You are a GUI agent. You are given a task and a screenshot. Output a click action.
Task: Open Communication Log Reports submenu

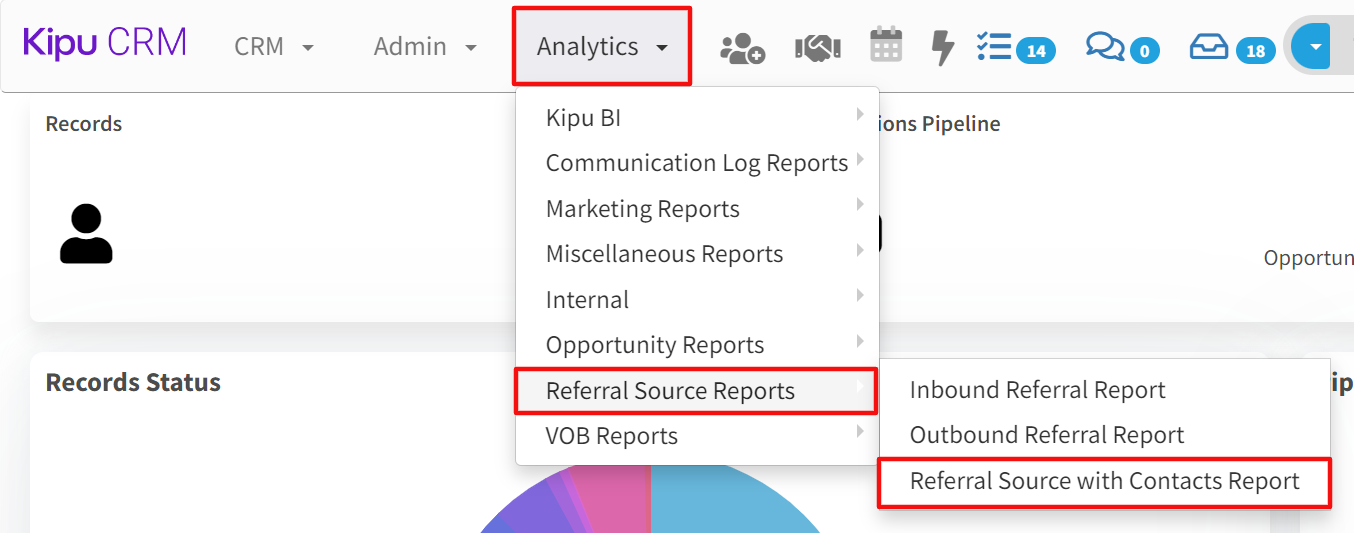(x=696, y=163)
